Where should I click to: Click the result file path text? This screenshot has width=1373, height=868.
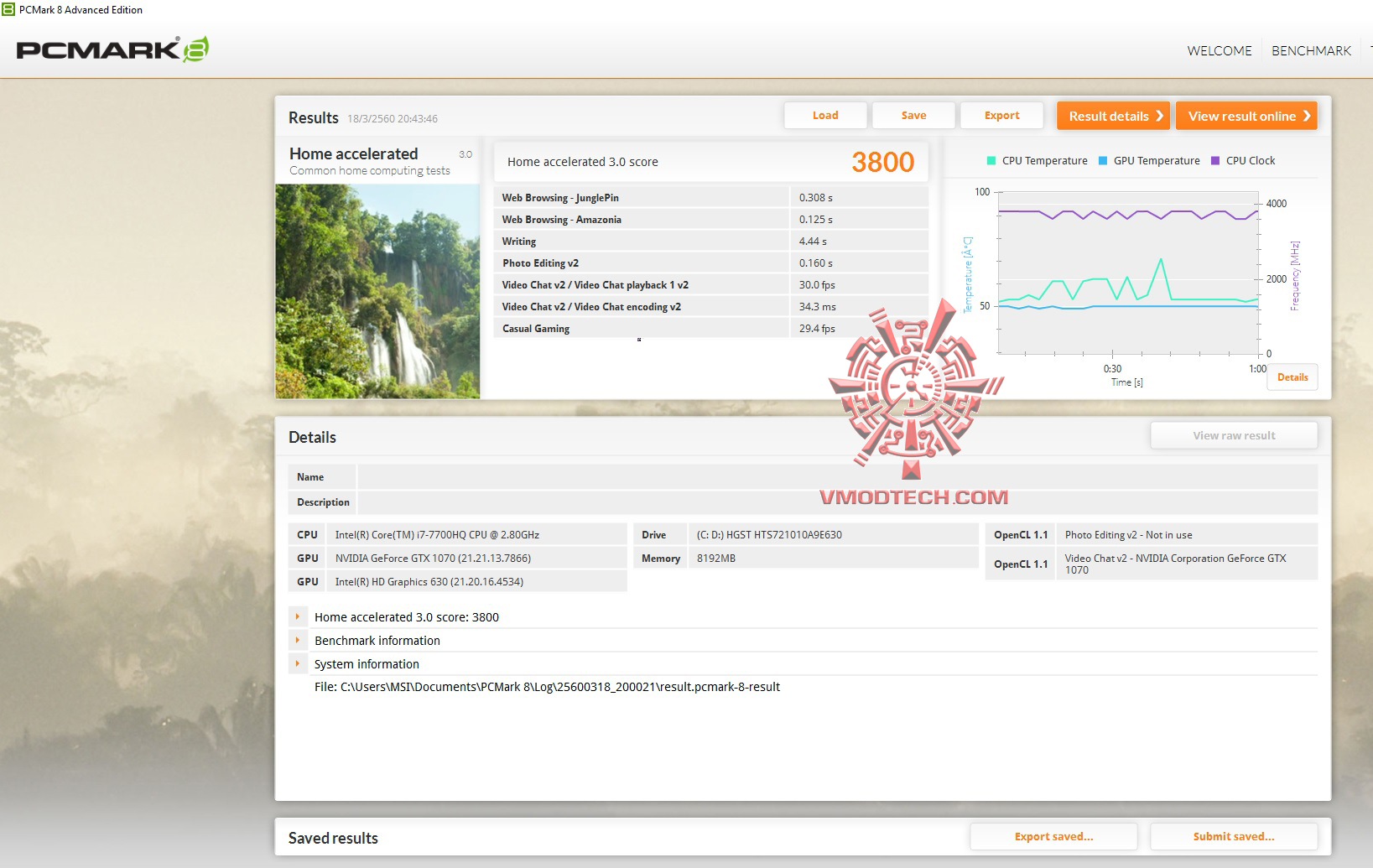point(547,687)
